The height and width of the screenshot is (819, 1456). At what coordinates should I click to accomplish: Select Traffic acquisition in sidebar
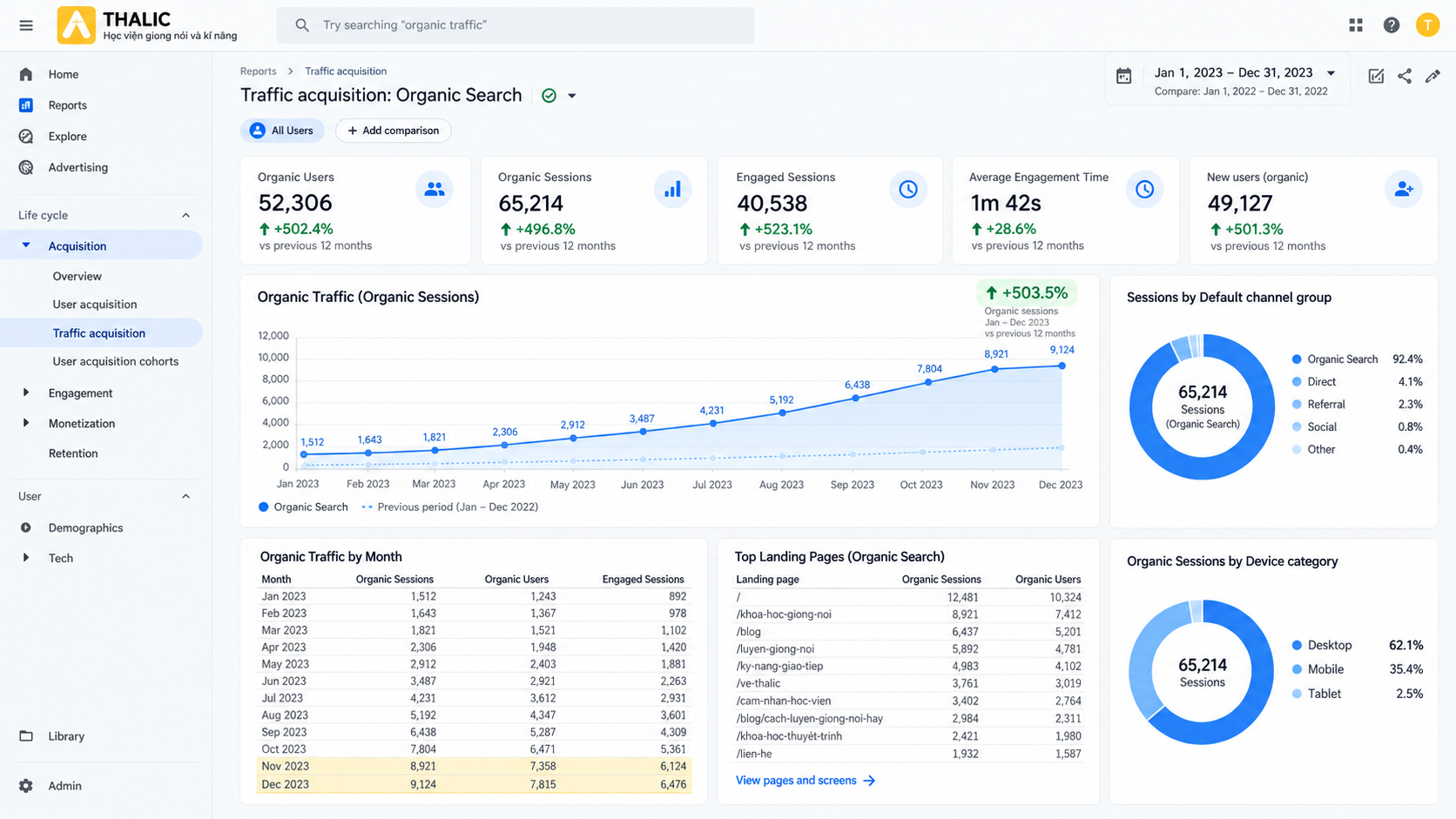[101, 332]
